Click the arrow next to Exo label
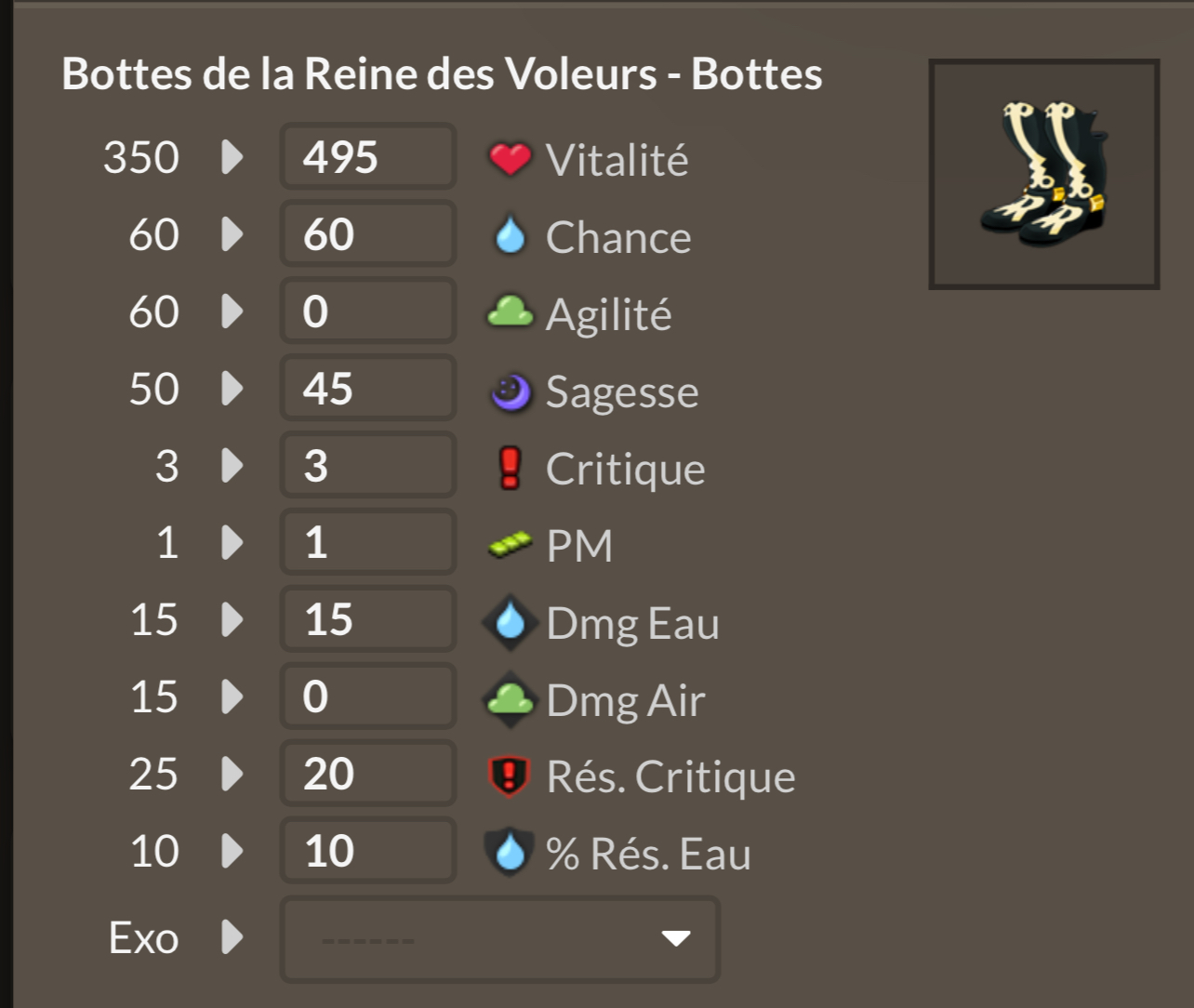 coord(232,937)
